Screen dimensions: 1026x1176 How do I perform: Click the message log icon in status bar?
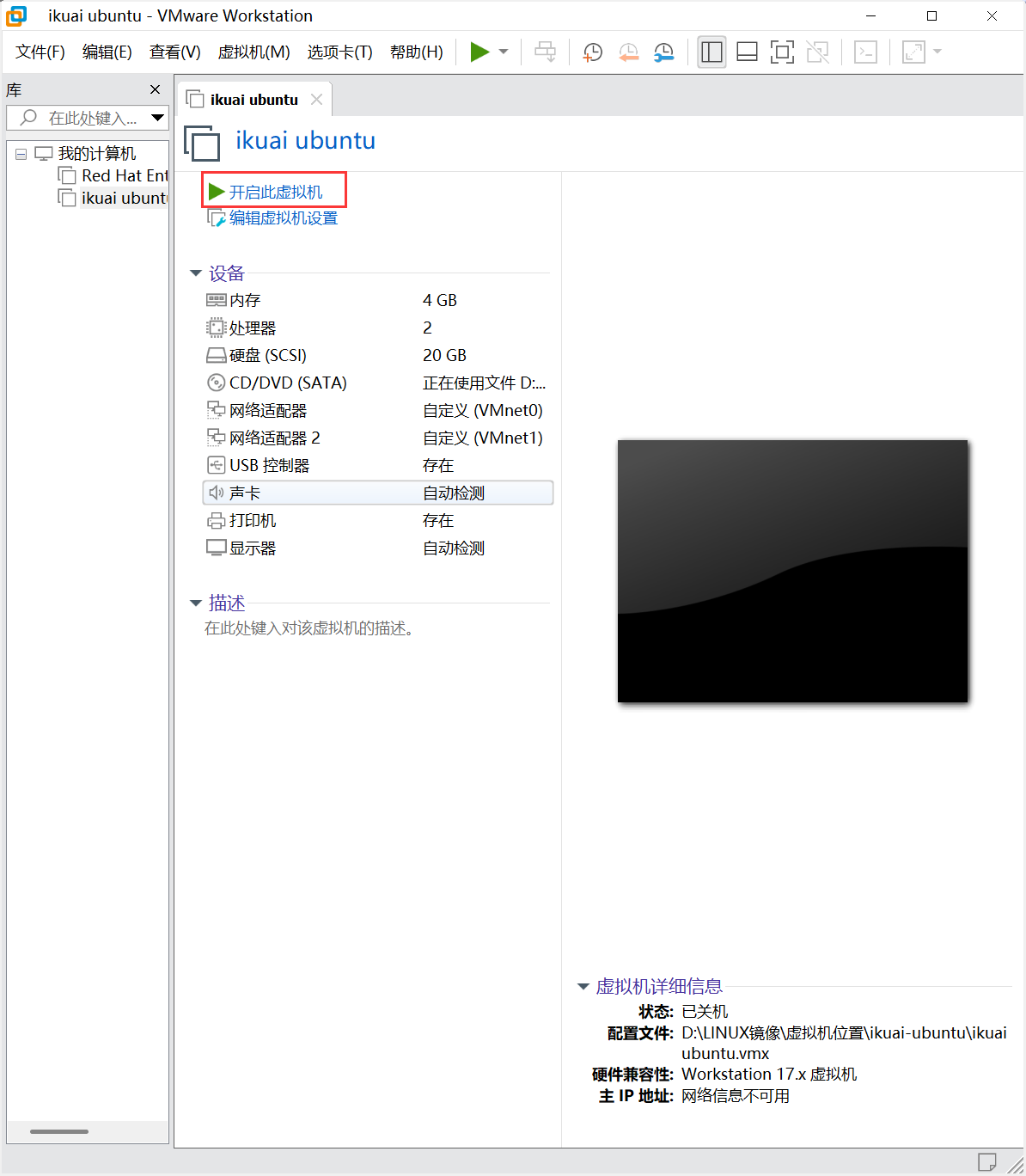coord(987,1162)
